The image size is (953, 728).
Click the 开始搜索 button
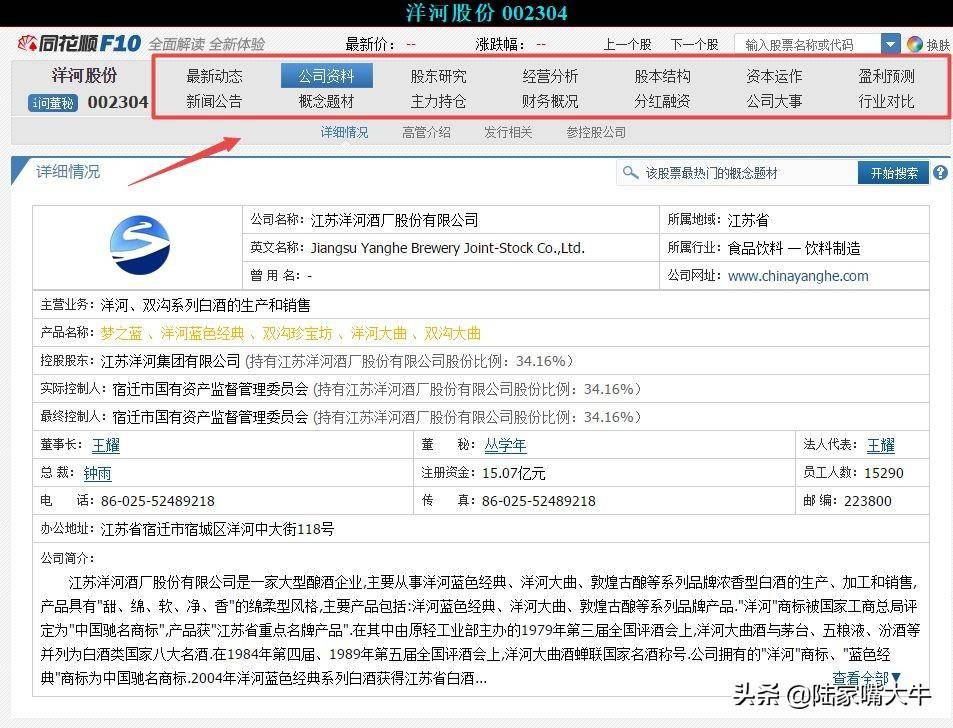893,173
